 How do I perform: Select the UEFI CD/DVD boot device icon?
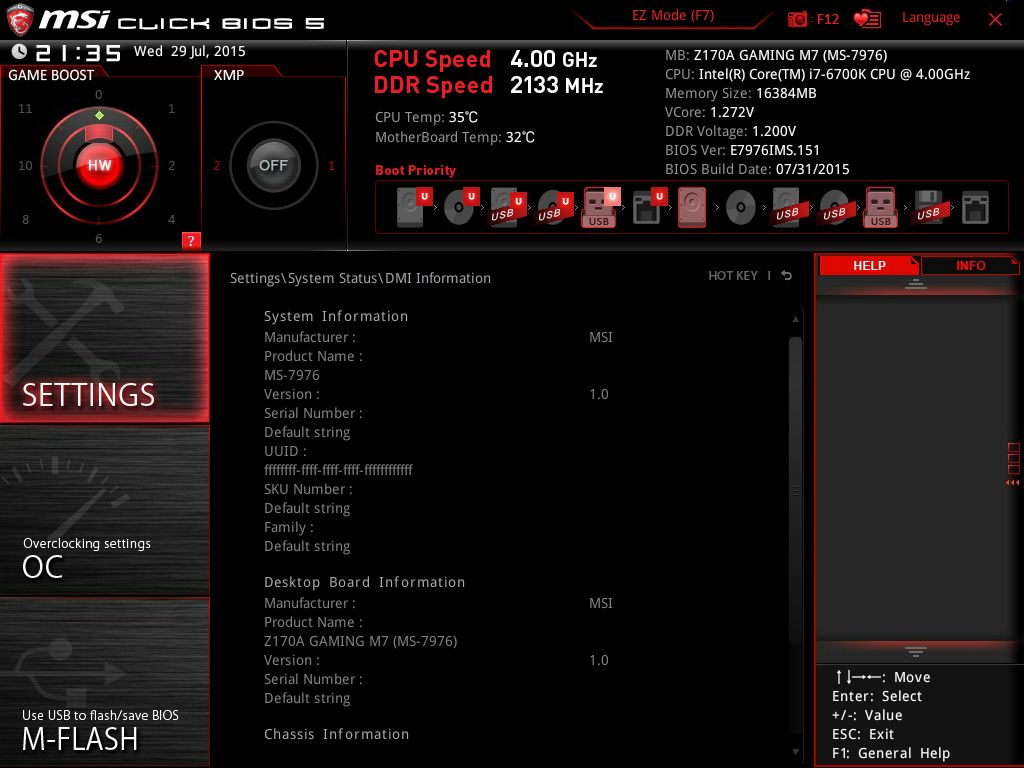pos(460,207)
